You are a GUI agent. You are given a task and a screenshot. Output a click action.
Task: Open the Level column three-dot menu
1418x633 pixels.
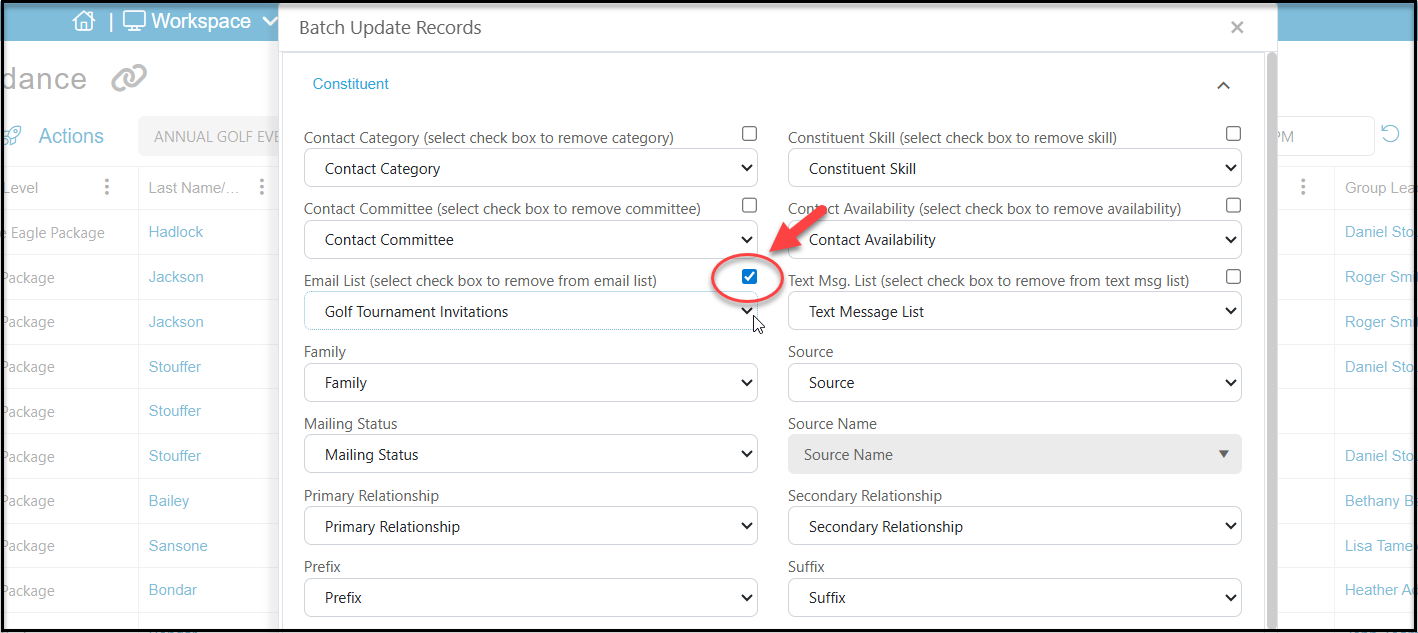click(x=107, y=187)
